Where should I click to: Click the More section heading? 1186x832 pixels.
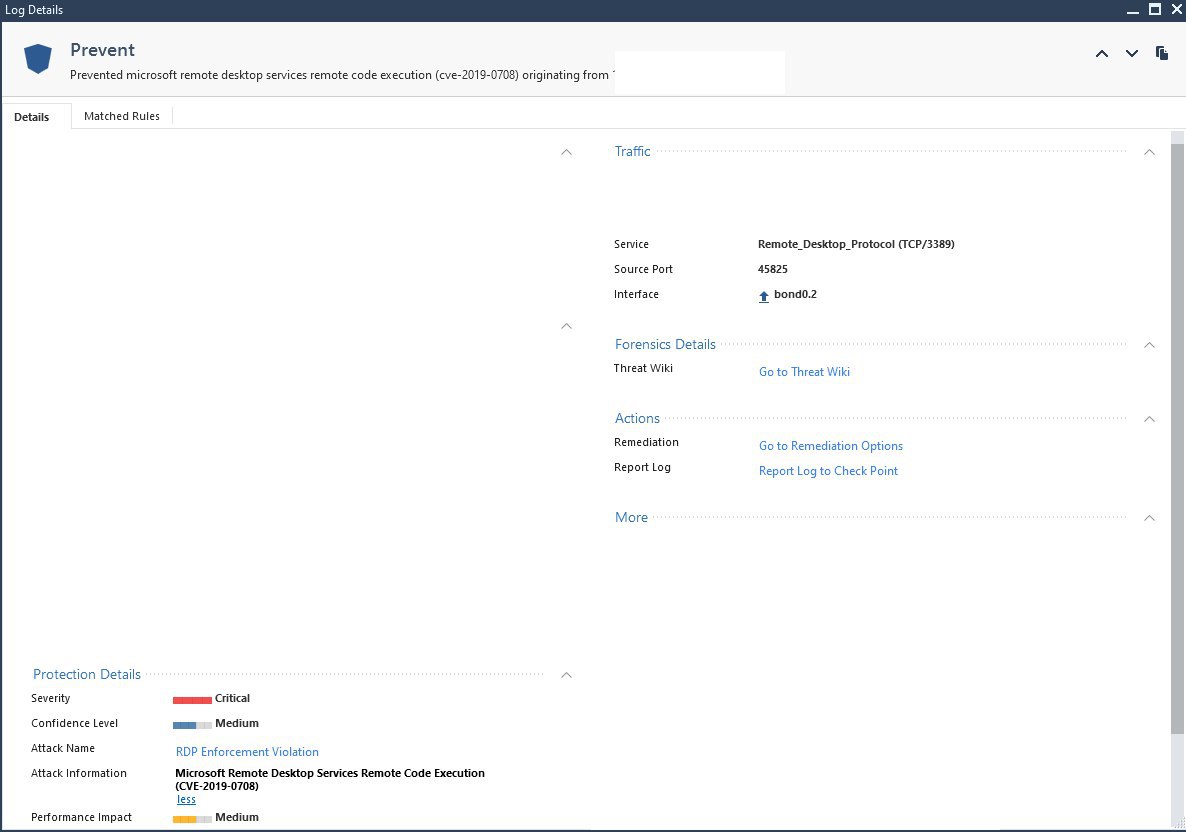[631, 517]
